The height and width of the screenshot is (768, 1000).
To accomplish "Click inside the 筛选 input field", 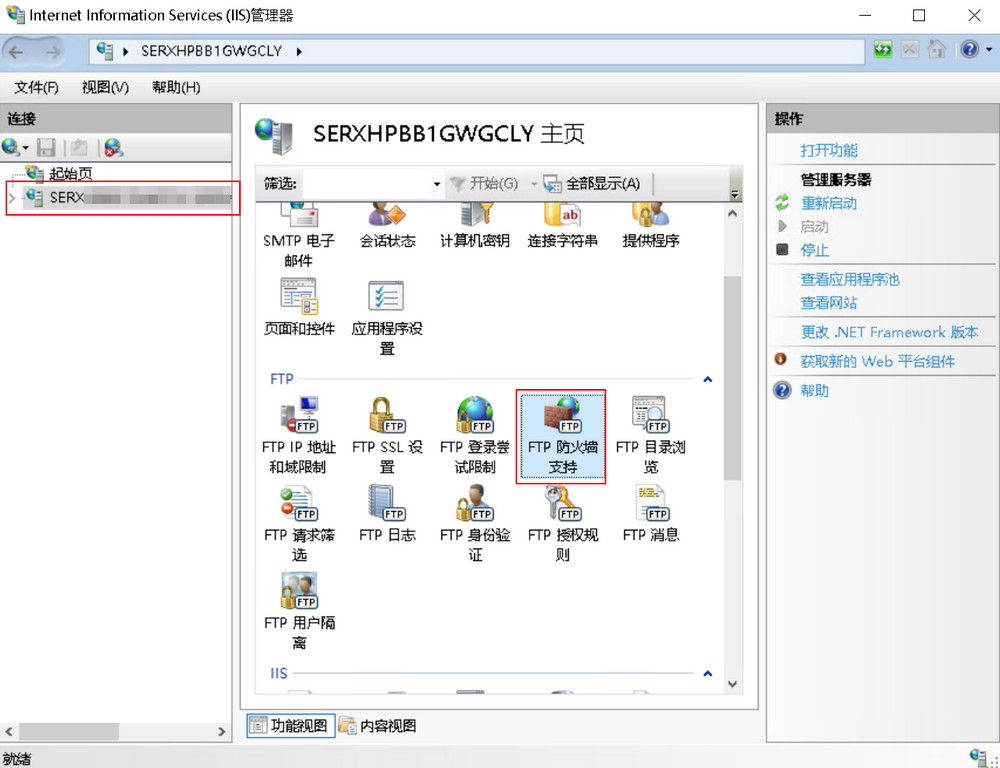I will tap(366, 184).
